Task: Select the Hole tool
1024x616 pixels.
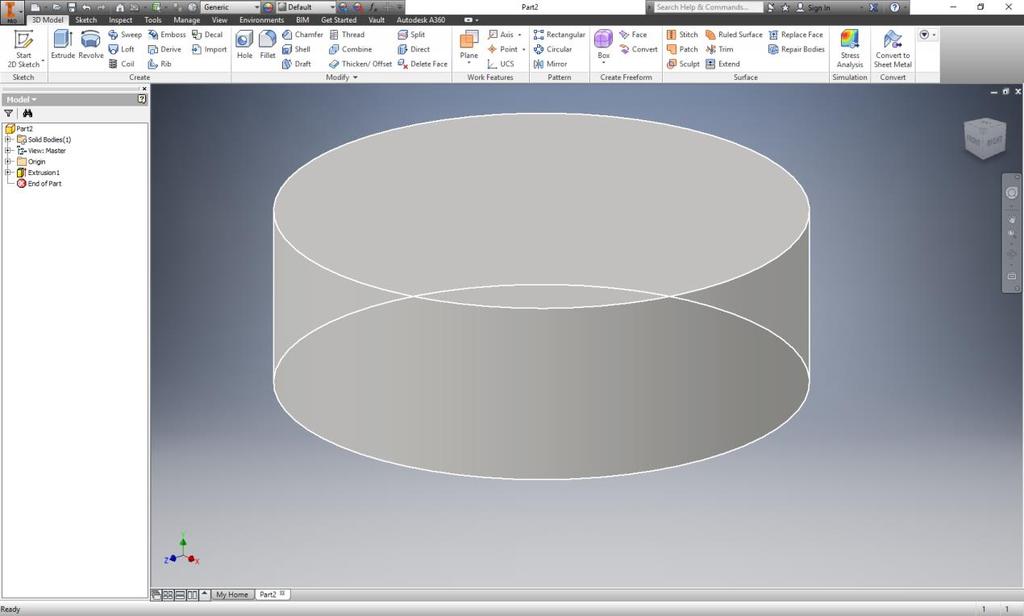Action: tap(244, 45)
